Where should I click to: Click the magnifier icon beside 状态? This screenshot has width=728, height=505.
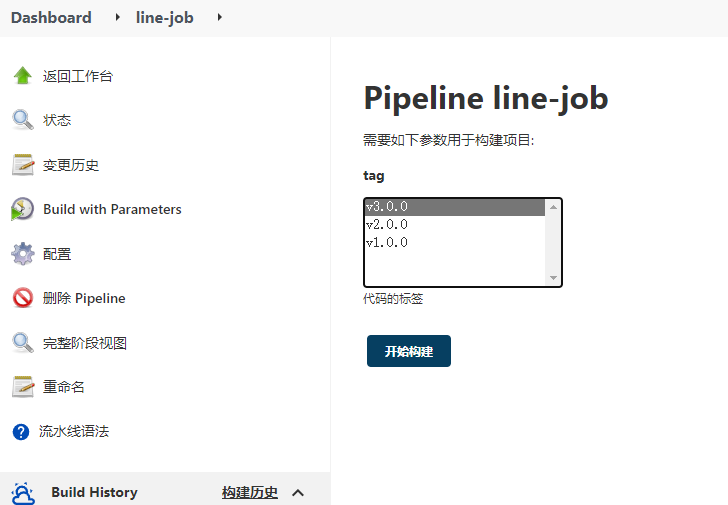[x=22, y=120]
